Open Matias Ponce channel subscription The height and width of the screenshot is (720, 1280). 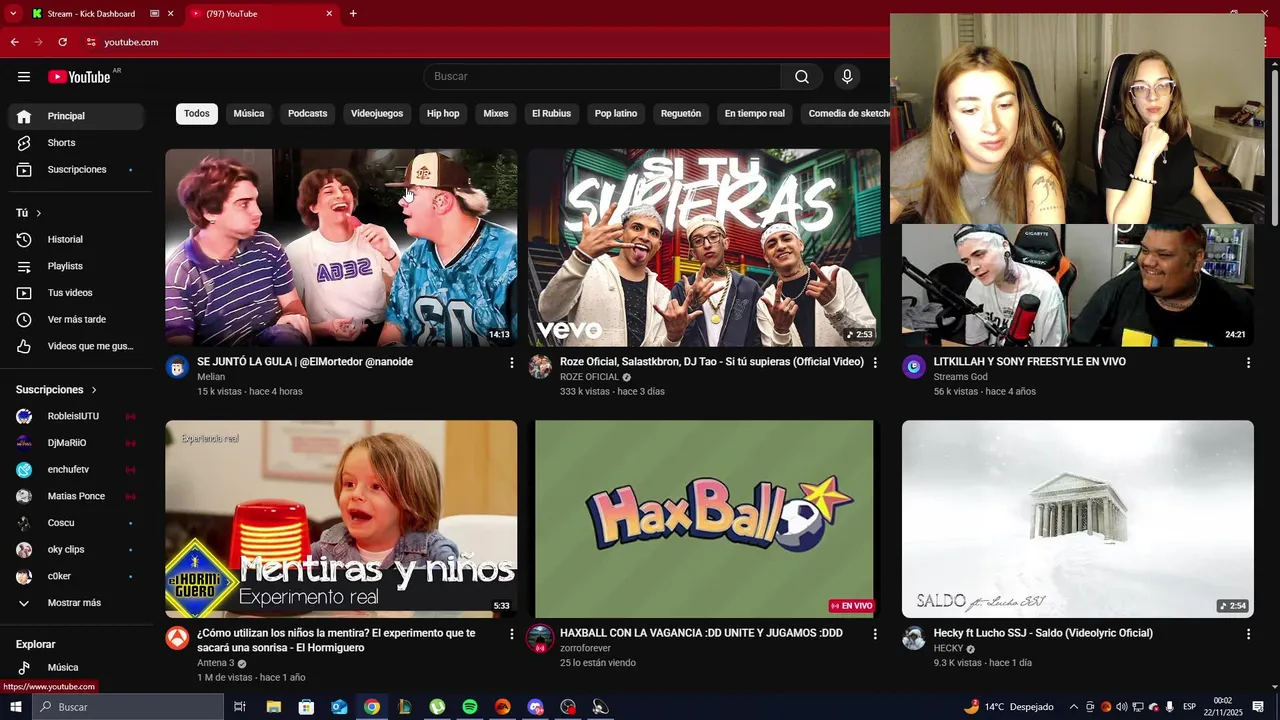point(76,496)
